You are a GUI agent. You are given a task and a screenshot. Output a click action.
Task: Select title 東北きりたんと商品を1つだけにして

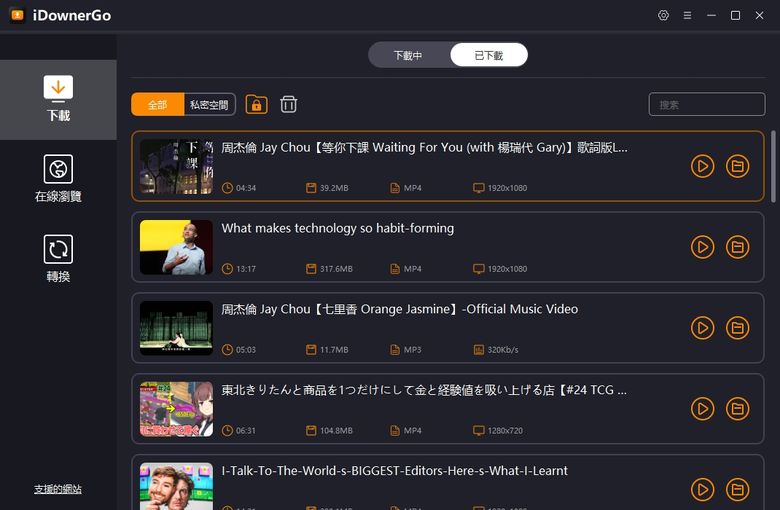(x=424, y=390)
